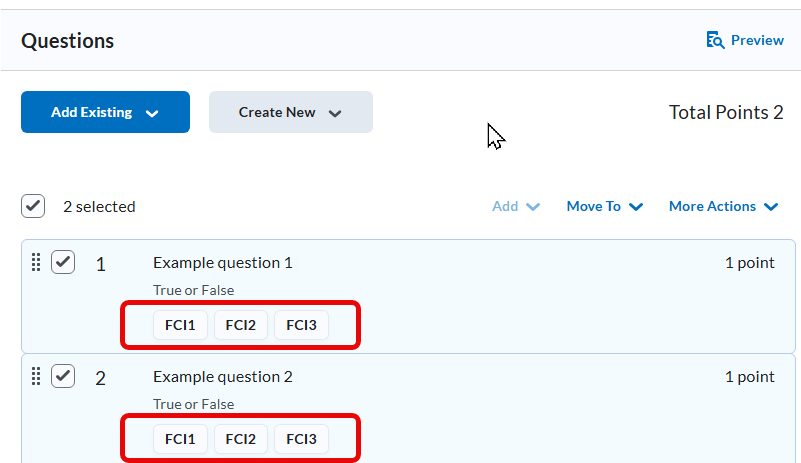The image size is (801, 463).
Task: Toggle the select-all questions checkbox
Action: click(x=33, y=206)
